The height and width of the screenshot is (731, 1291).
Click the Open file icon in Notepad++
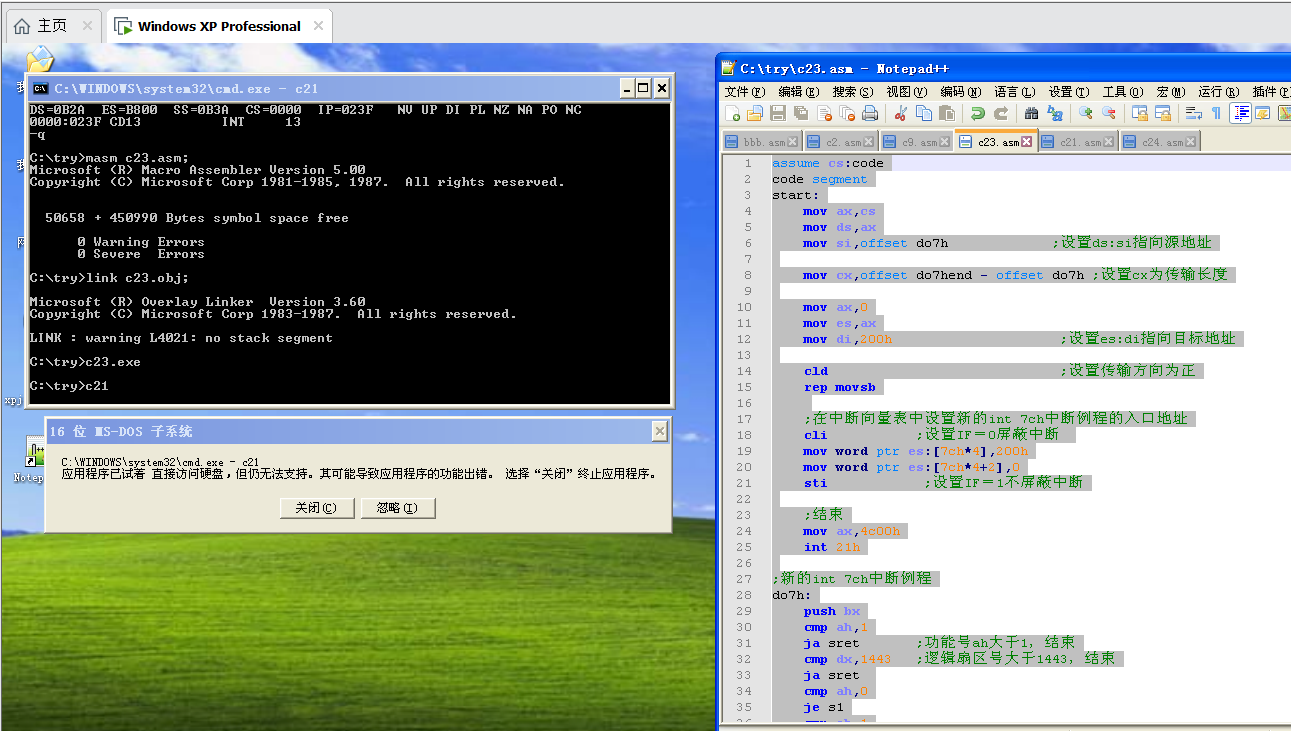coord(755,113)
